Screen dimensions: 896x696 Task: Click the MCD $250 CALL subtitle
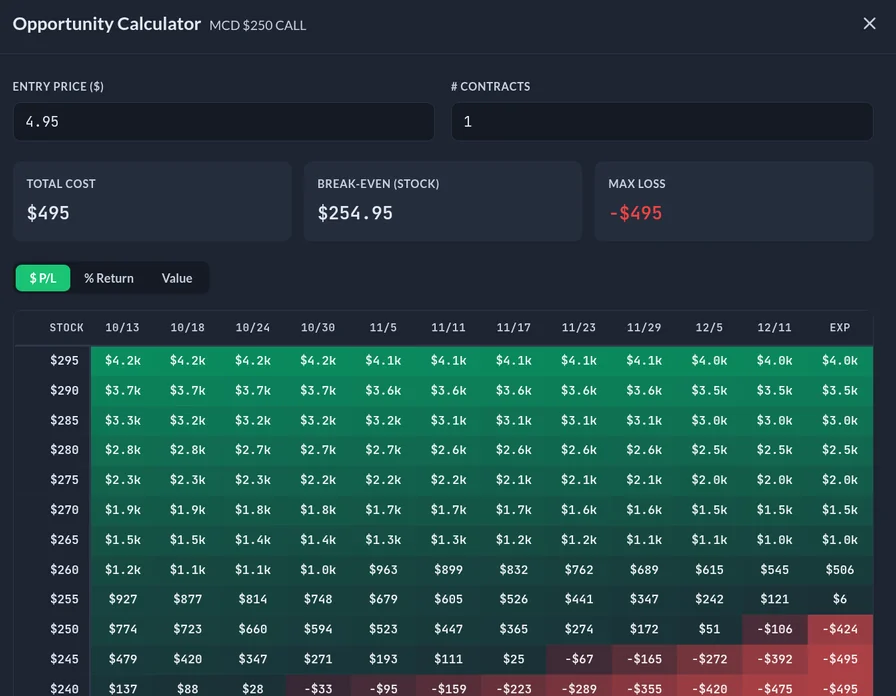click(x=257, y=25)
